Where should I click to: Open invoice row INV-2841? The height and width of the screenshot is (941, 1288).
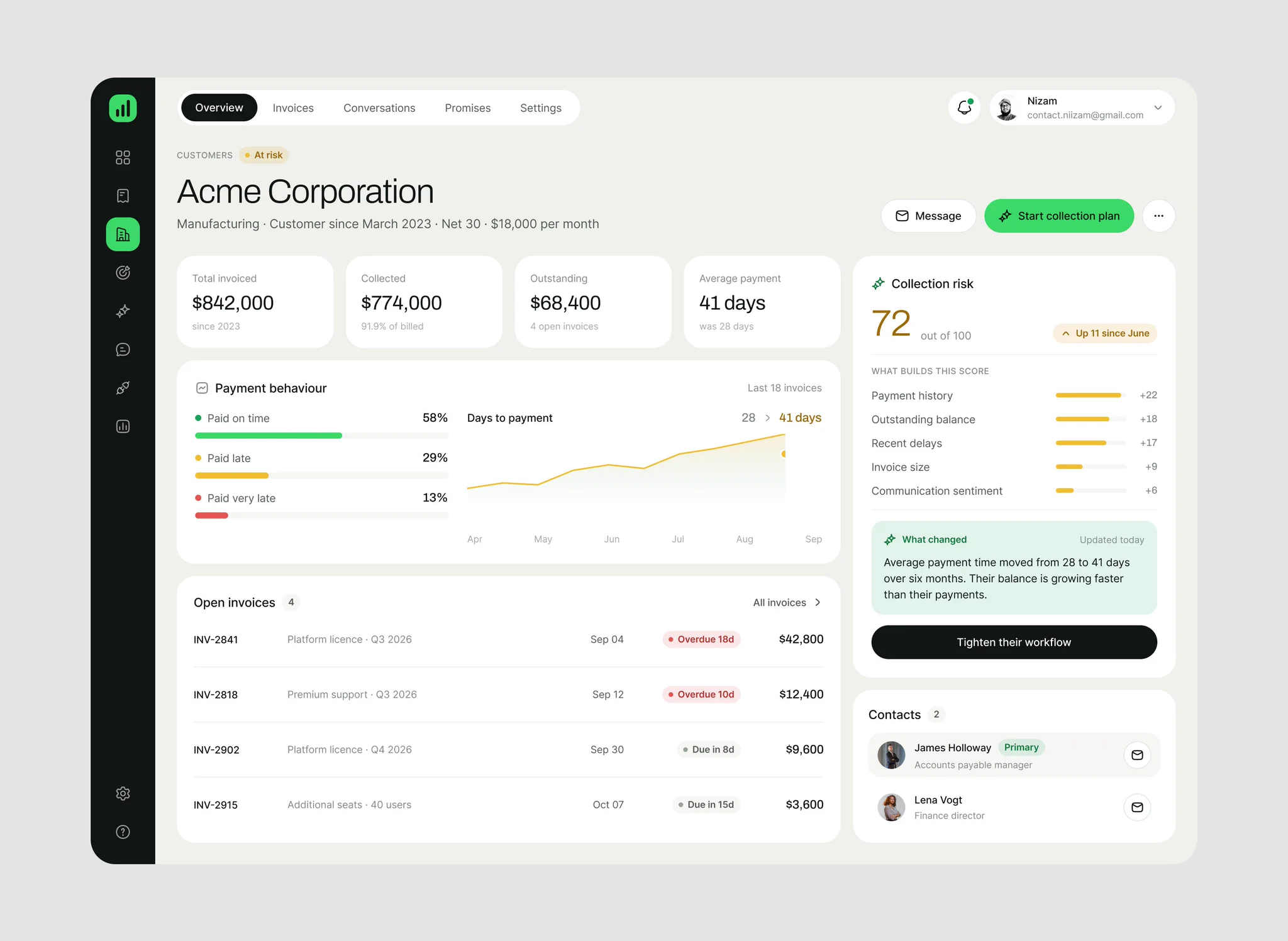pos(508,639)
